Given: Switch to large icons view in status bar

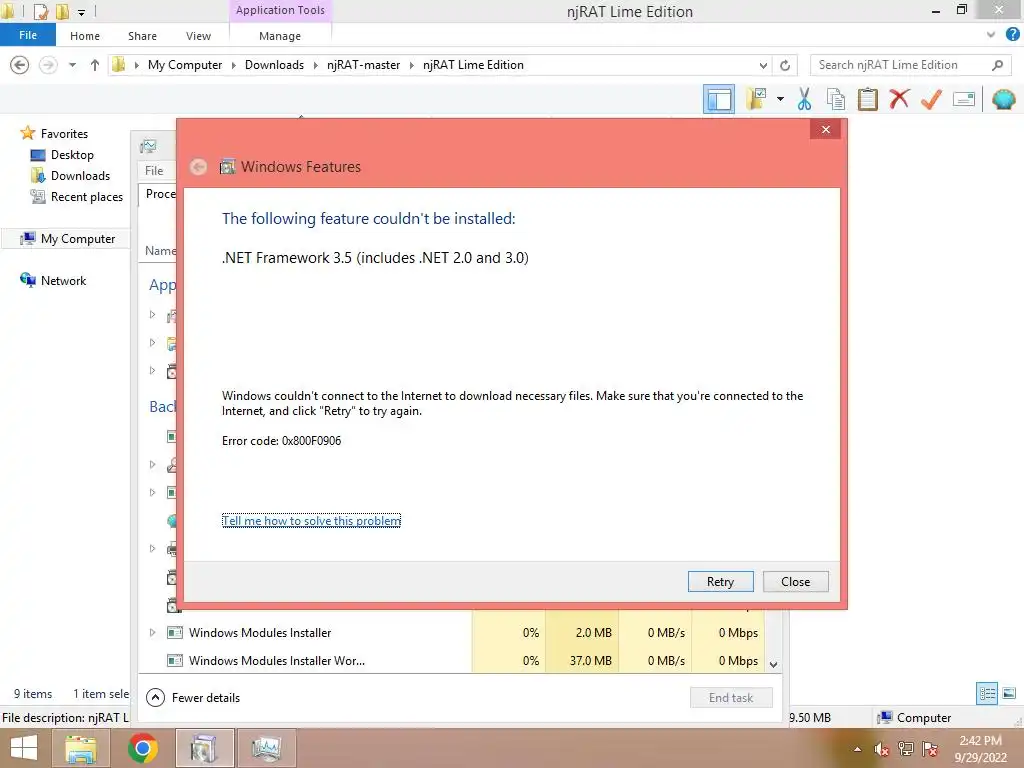Looking at the screenshot, I should click(x=1009, y=694).
